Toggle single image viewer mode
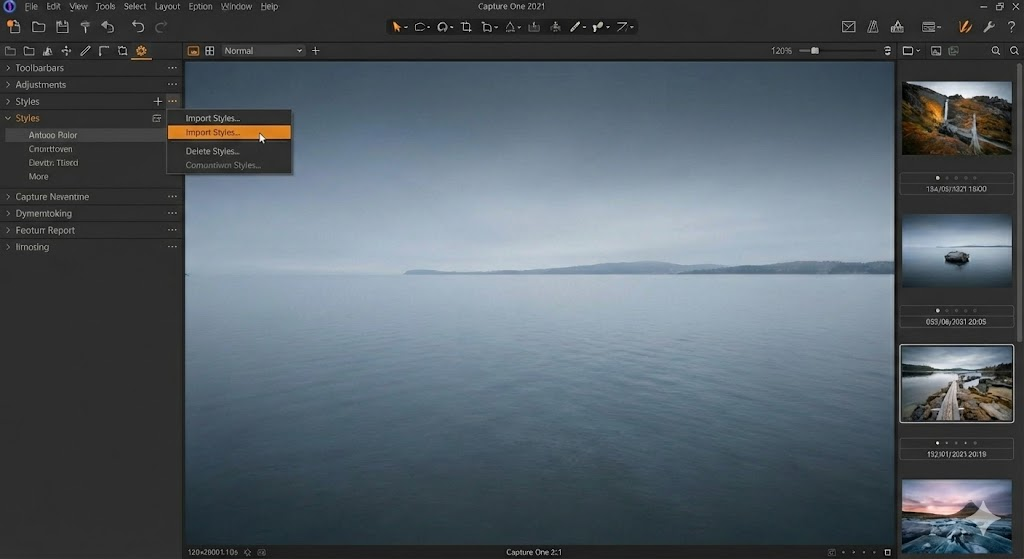The height and width of the screenshot is (559, 1024). click(193, 50)
